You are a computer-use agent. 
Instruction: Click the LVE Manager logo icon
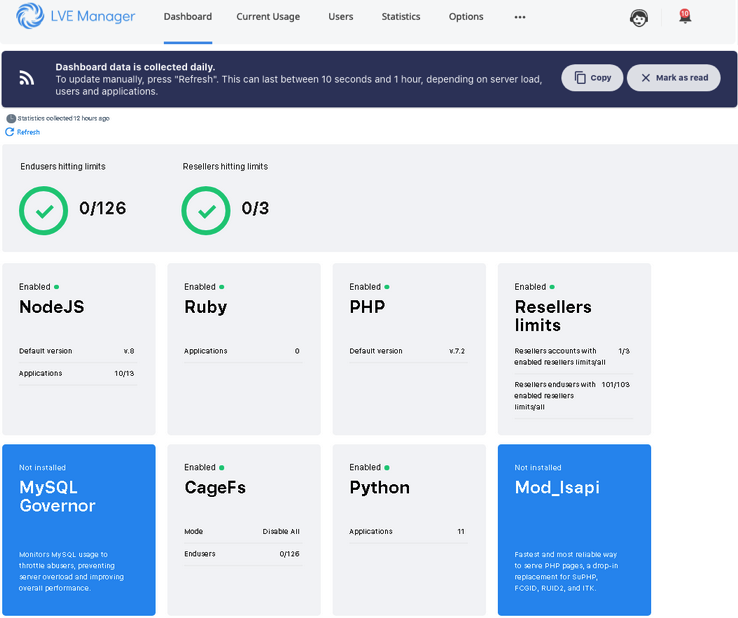30,17
